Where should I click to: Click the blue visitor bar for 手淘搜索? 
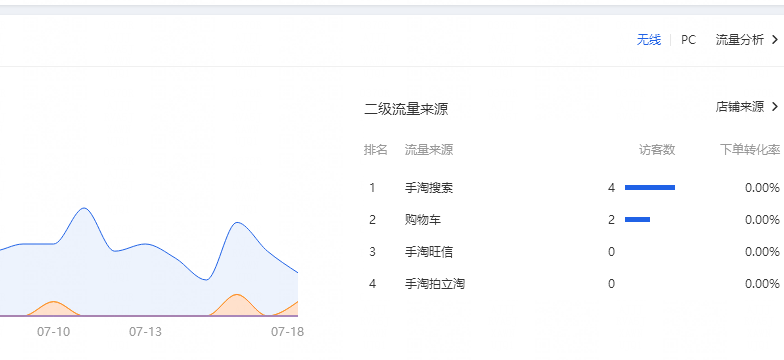[650, 188]
